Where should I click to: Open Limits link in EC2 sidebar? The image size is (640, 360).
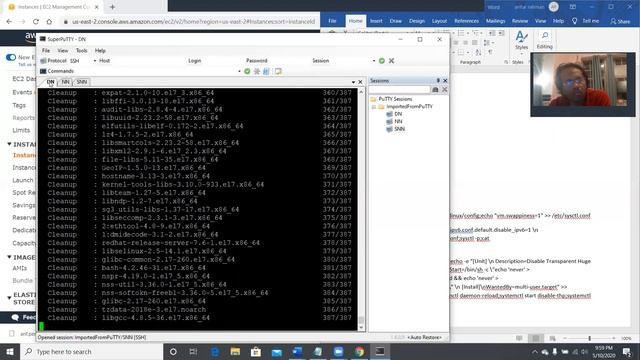click(x=21, y=130)
